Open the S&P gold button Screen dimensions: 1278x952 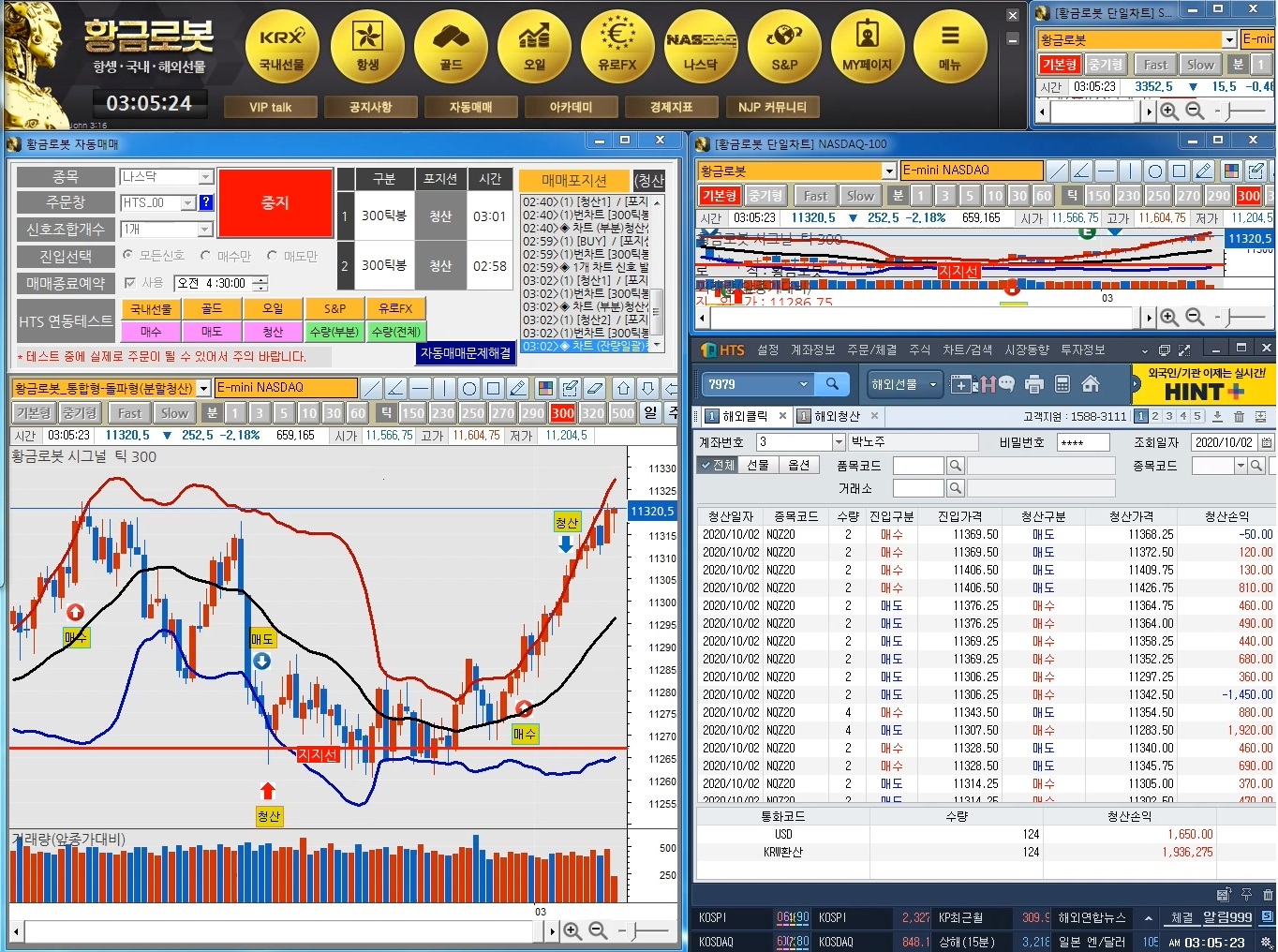coord(784,47)
